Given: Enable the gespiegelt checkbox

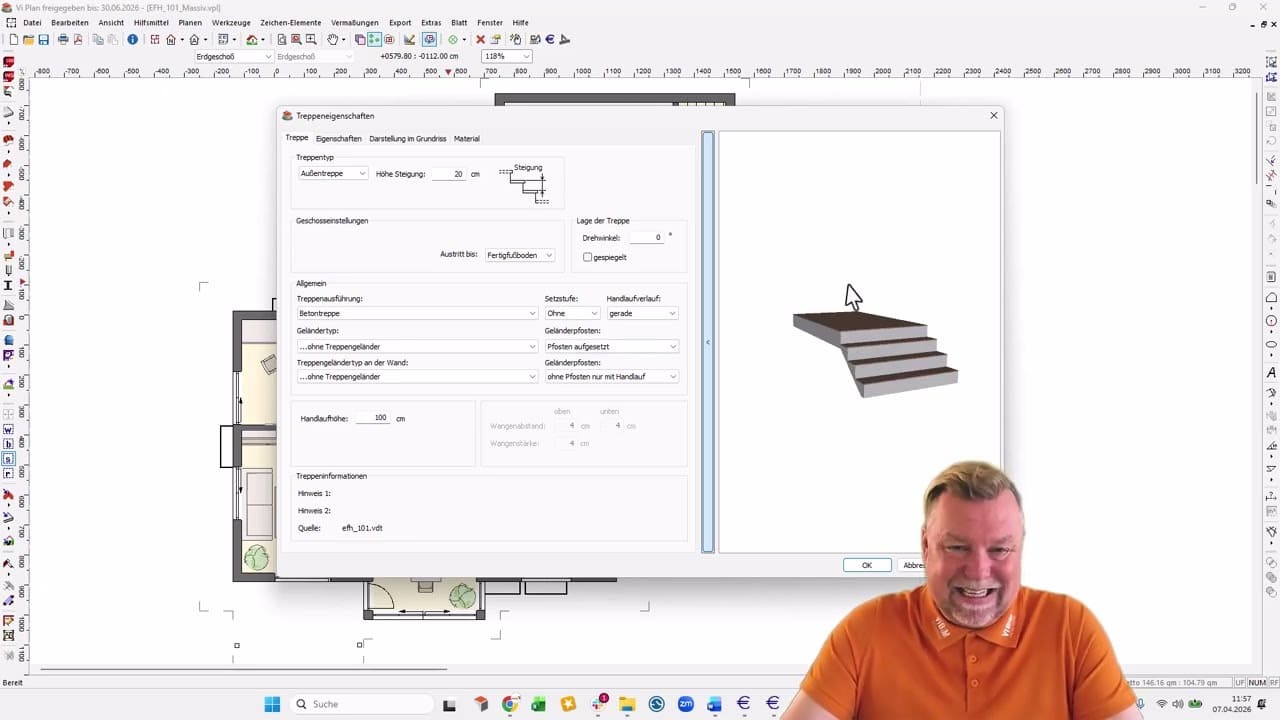Looking at the screenshot, I should point(588,257).
